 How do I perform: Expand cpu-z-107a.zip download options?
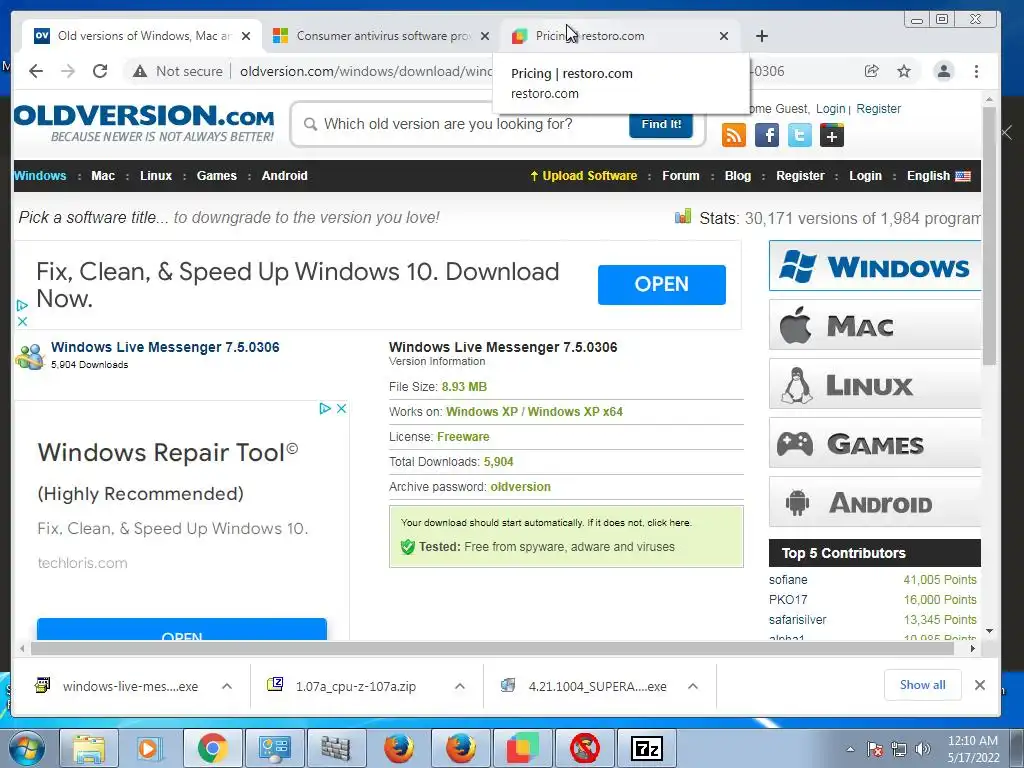(460, 686)
